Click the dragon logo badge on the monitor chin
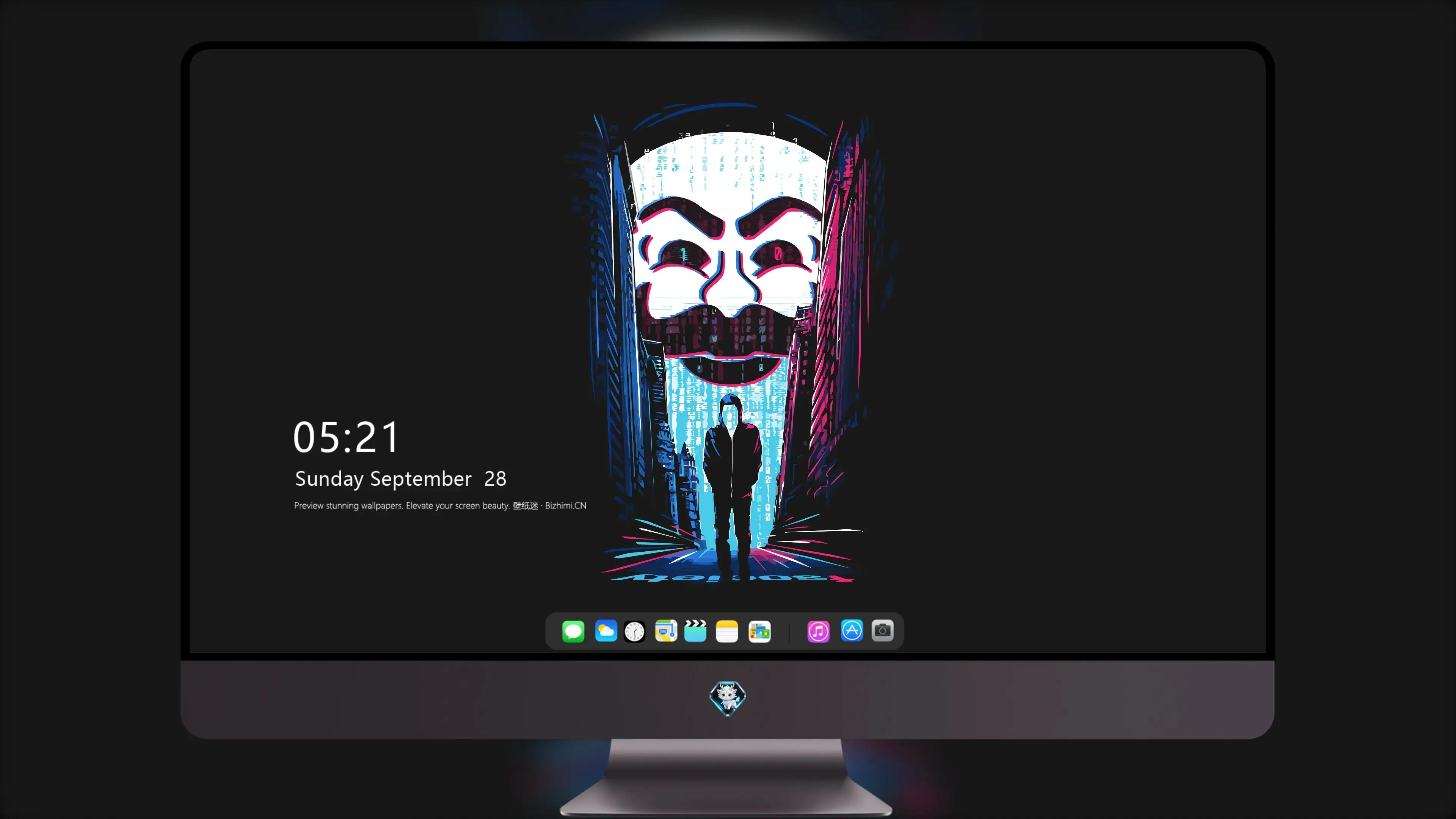1456x819 pixels. [x=728, y=698]
